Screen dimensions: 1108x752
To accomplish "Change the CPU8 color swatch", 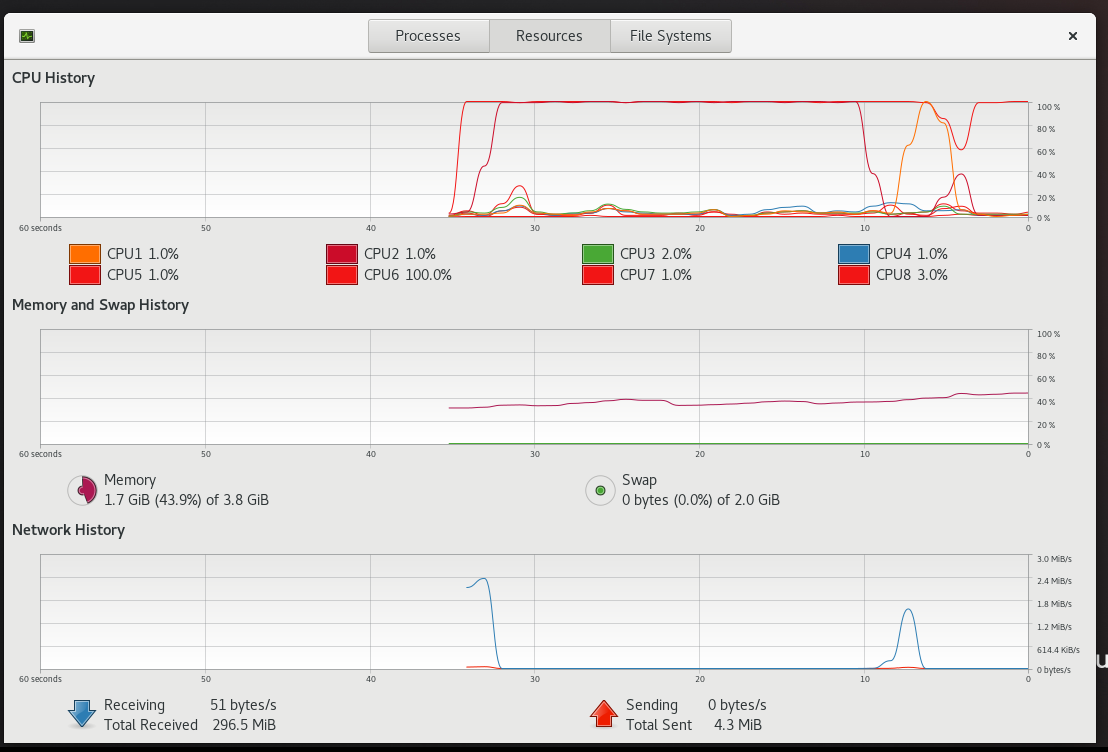I will point(854,275).
